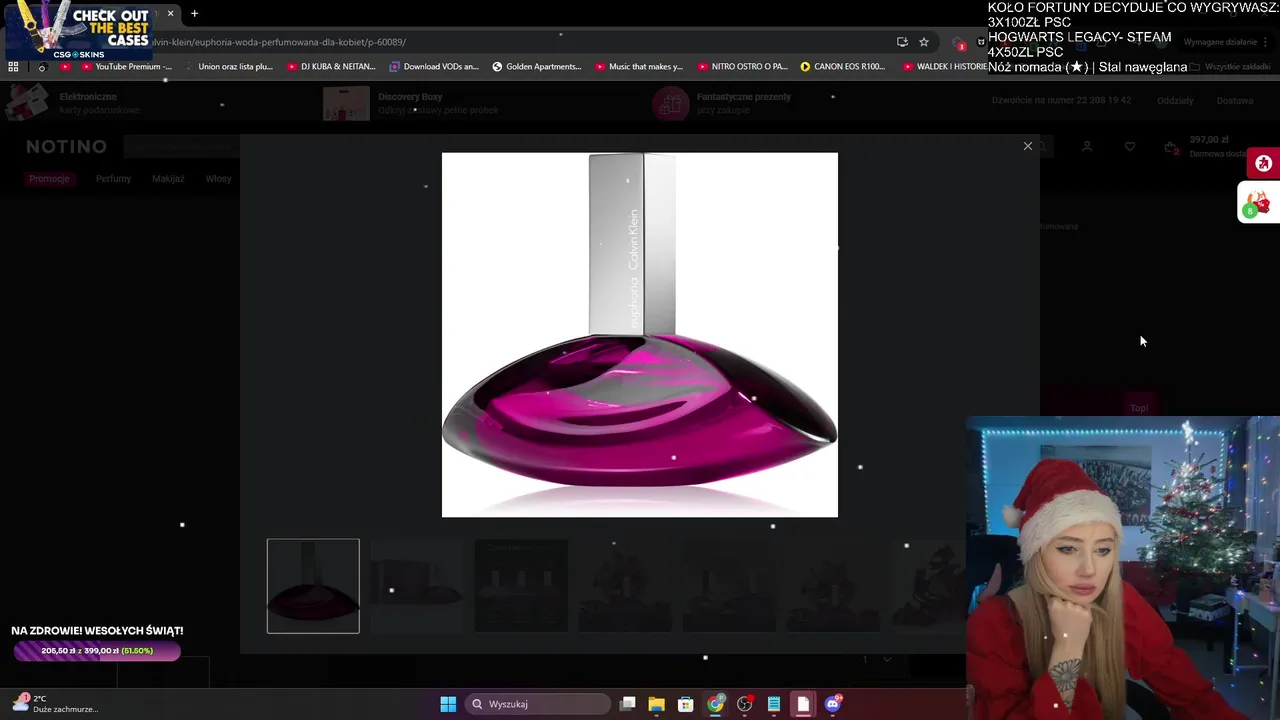Bookmark this page with the star icon
Image resolution: width=1280 pixels, height=720 pixels.
tap(924, 42)
